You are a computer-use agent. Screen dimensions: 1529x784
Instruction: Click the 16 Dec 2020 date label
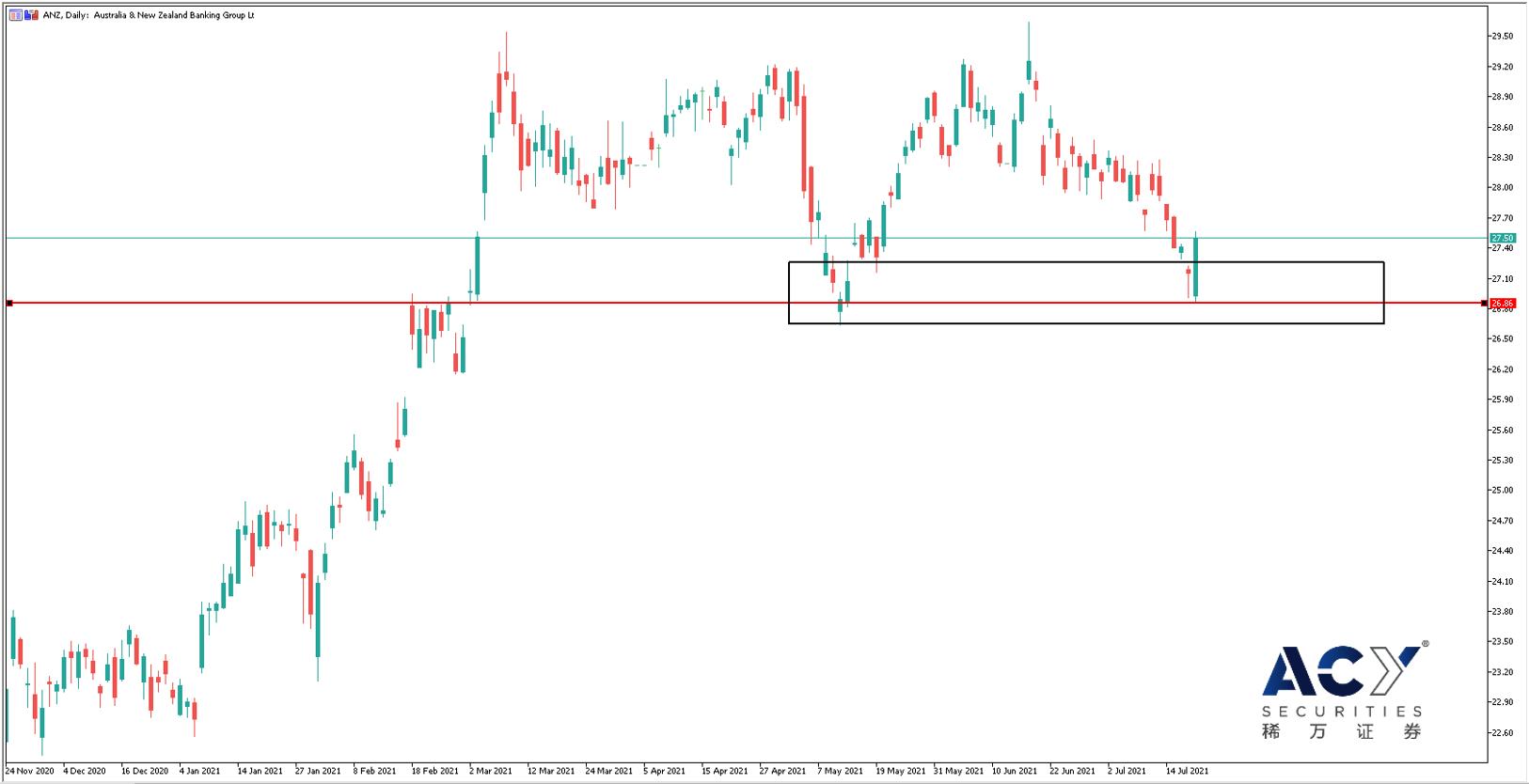(145, 771)
